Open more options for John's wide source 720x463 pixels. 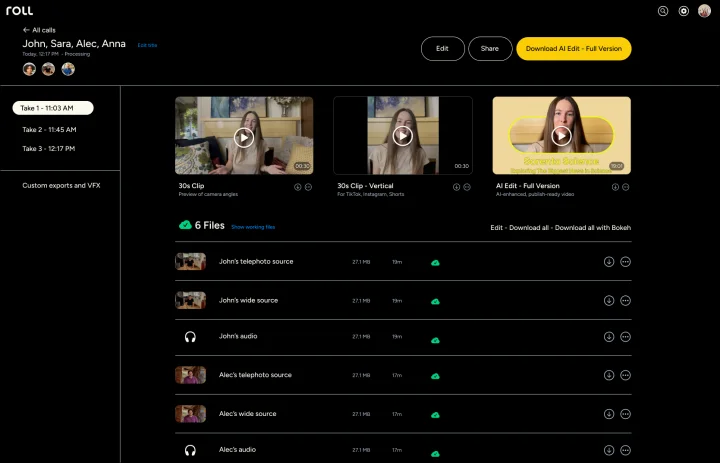coord(625,300)
